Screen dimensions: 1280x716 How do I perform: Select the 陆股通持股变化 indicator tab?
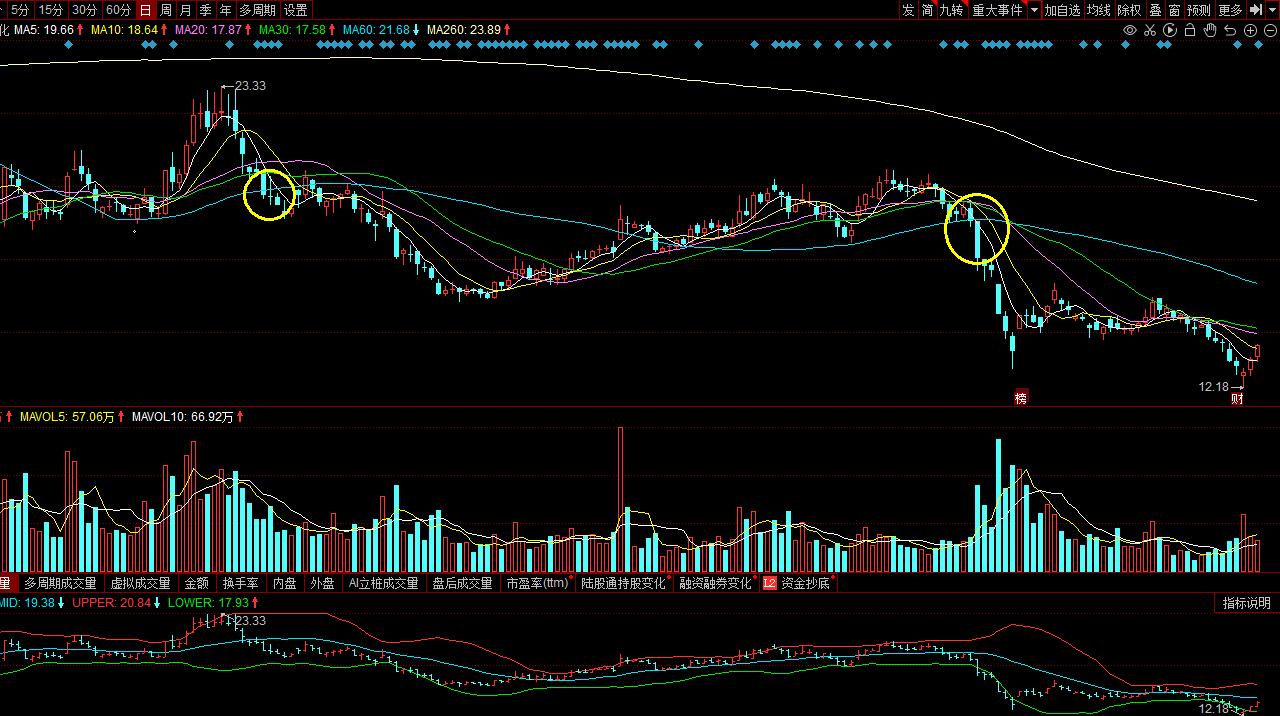tap(624, 583)
